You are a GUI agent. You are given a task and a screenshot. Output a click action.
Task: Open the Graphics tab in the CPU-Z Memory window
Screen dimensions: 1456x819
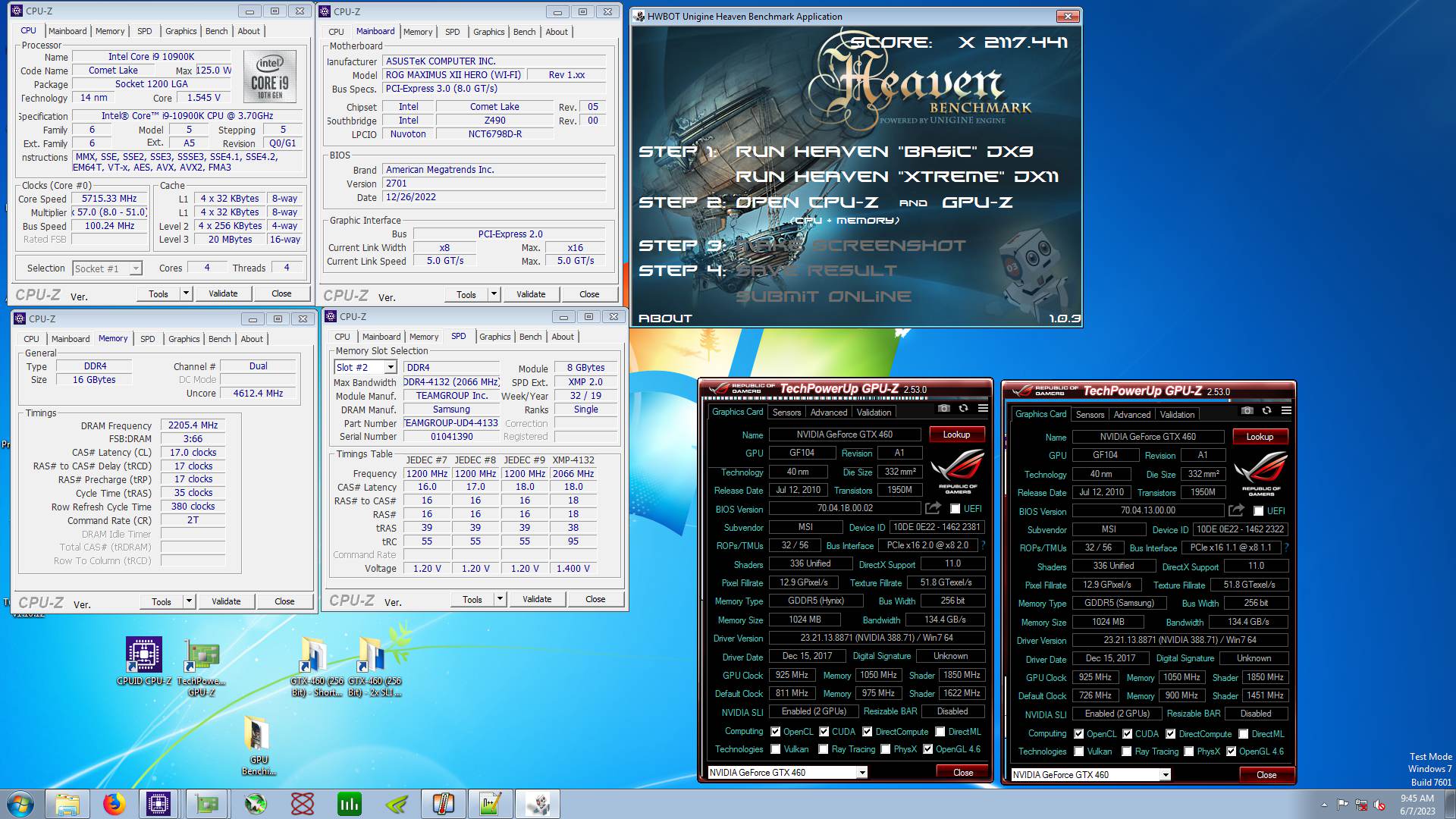tap(184, 339)
